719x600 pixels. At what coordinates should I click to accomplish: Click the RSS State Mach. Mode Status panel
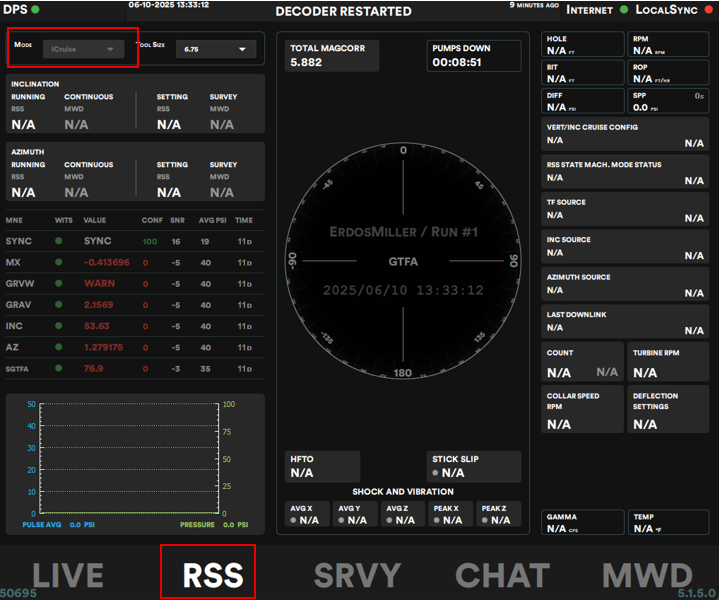coord(625,172)
